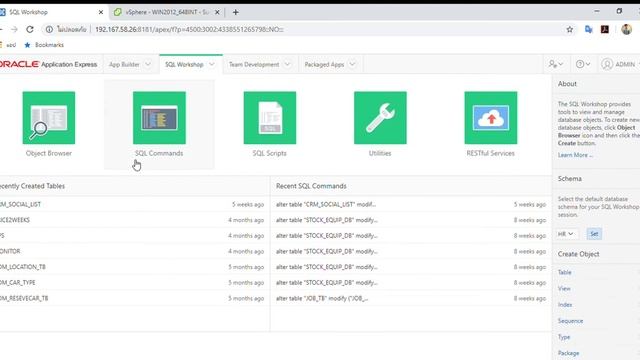Create a View object link
The height and width of the screenshot is (360, 640).
click(x=564, y=289)
